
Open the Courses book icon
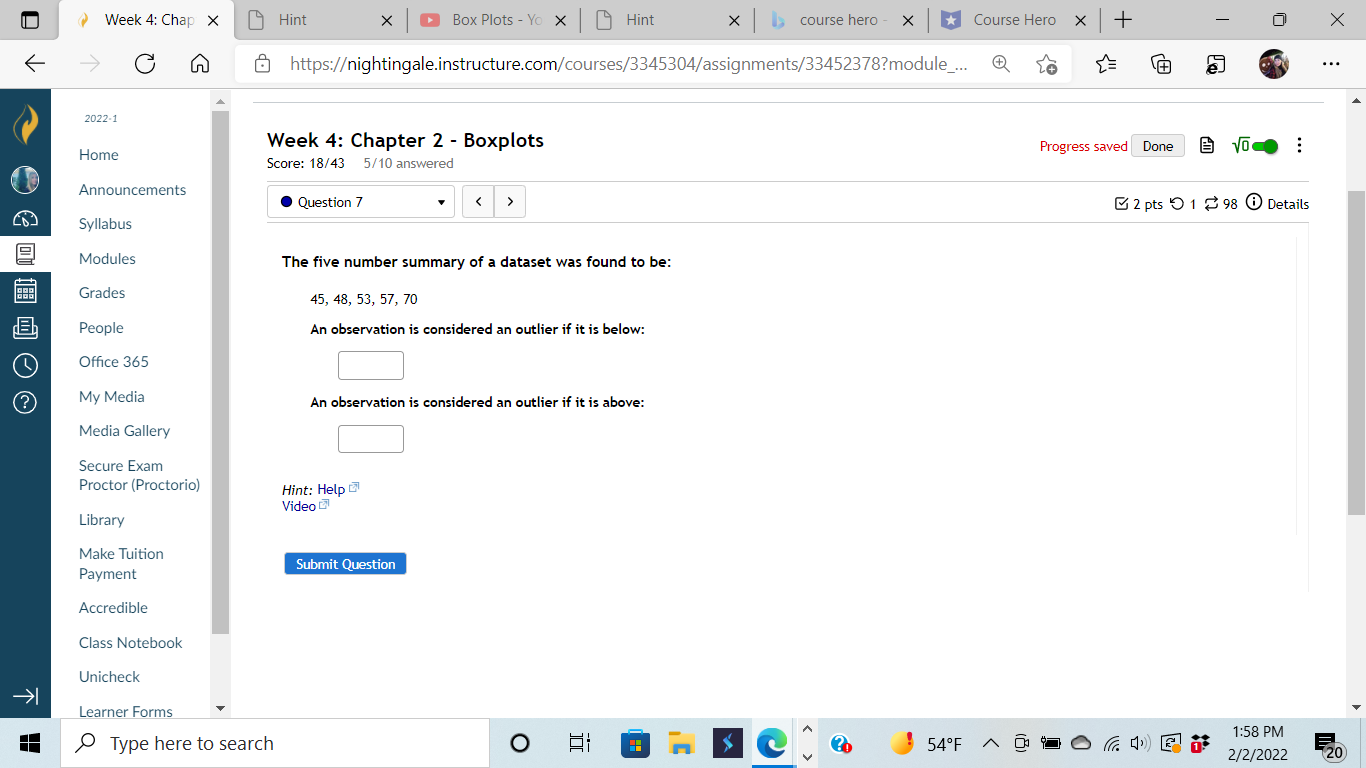[x=25, y=254]
